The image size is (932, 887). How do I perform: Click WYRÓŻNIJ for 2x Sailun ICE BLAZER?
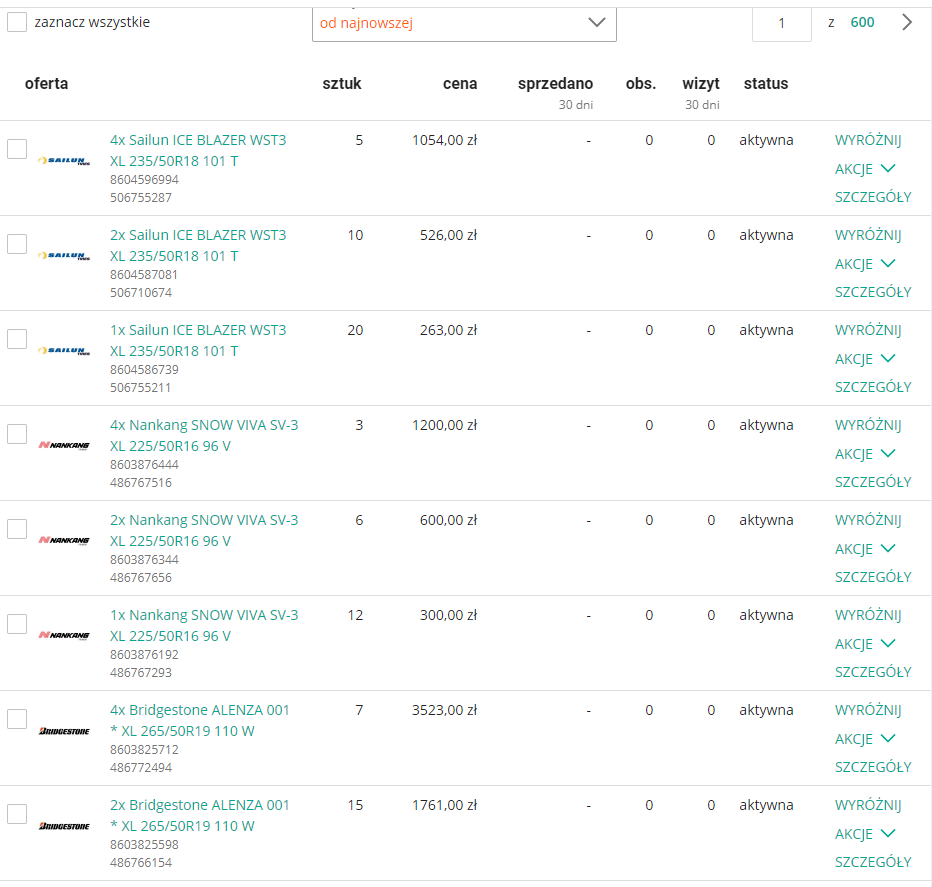click(x=868, y=236)
